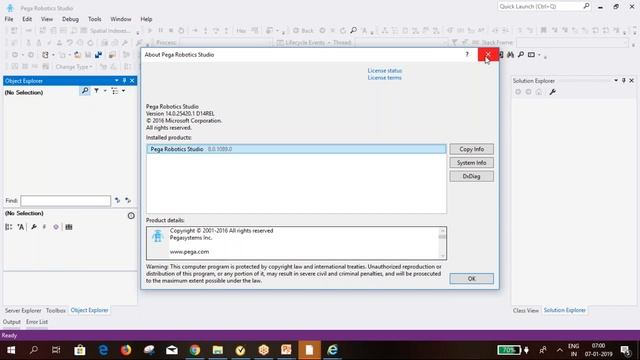Open the Stack Frame combo box
Image resolution: width=640 pixels, height=360 pixels.
(572, 42)
